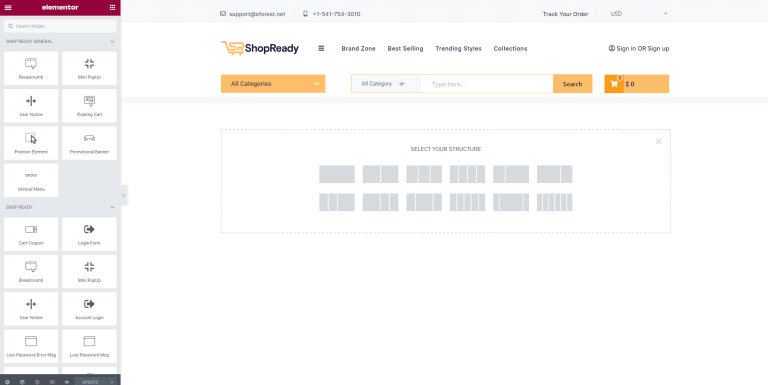Open the widgets grid icon in header
Screen dimensions: 768x385
pos(113,7)
